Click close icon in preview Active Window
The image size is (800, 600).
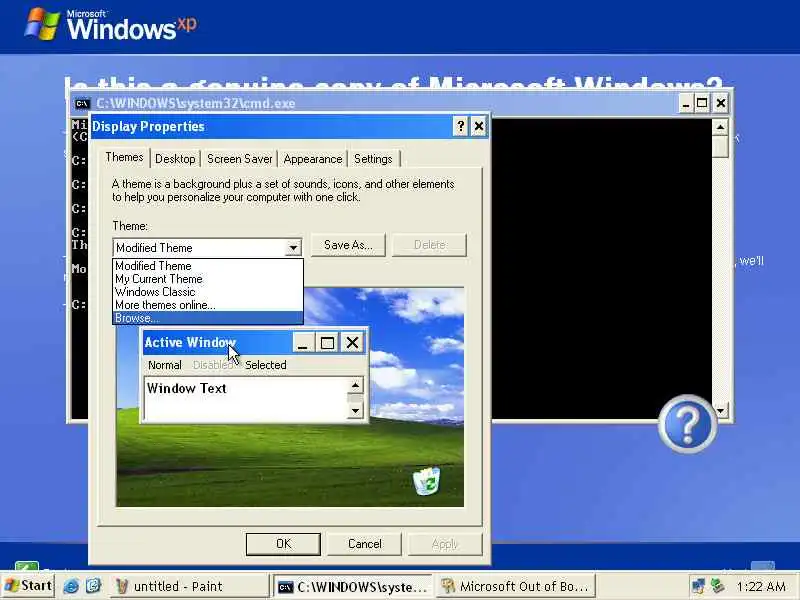[352, 342]
